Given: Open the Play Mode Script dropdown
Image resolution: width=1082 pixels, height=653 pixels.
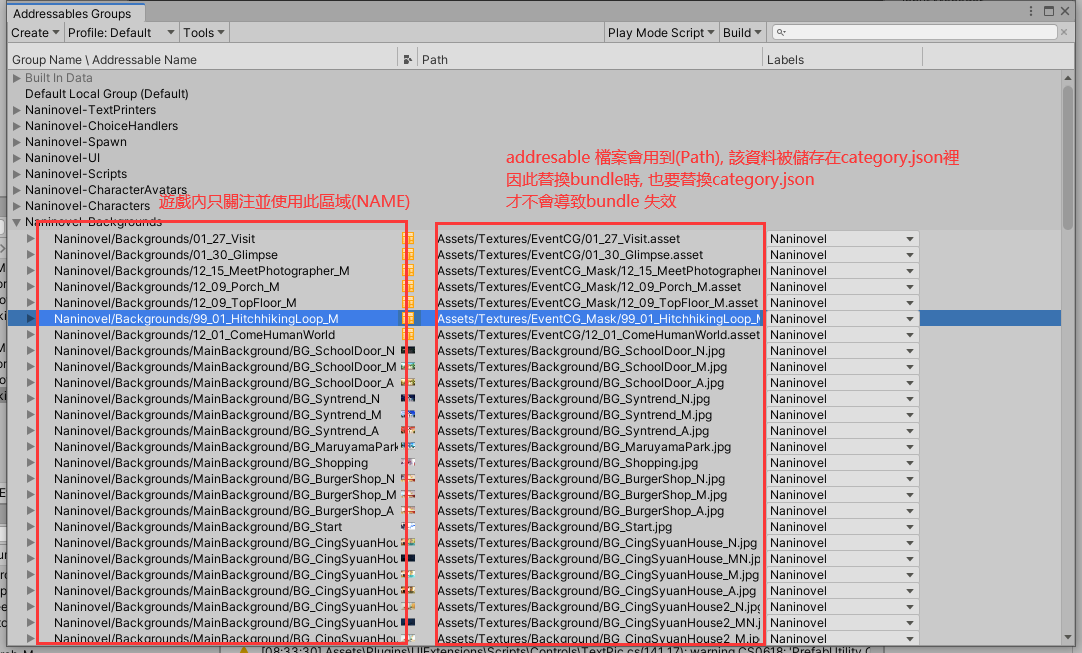Looking at the screenshot, I should [x=661, y=33].
